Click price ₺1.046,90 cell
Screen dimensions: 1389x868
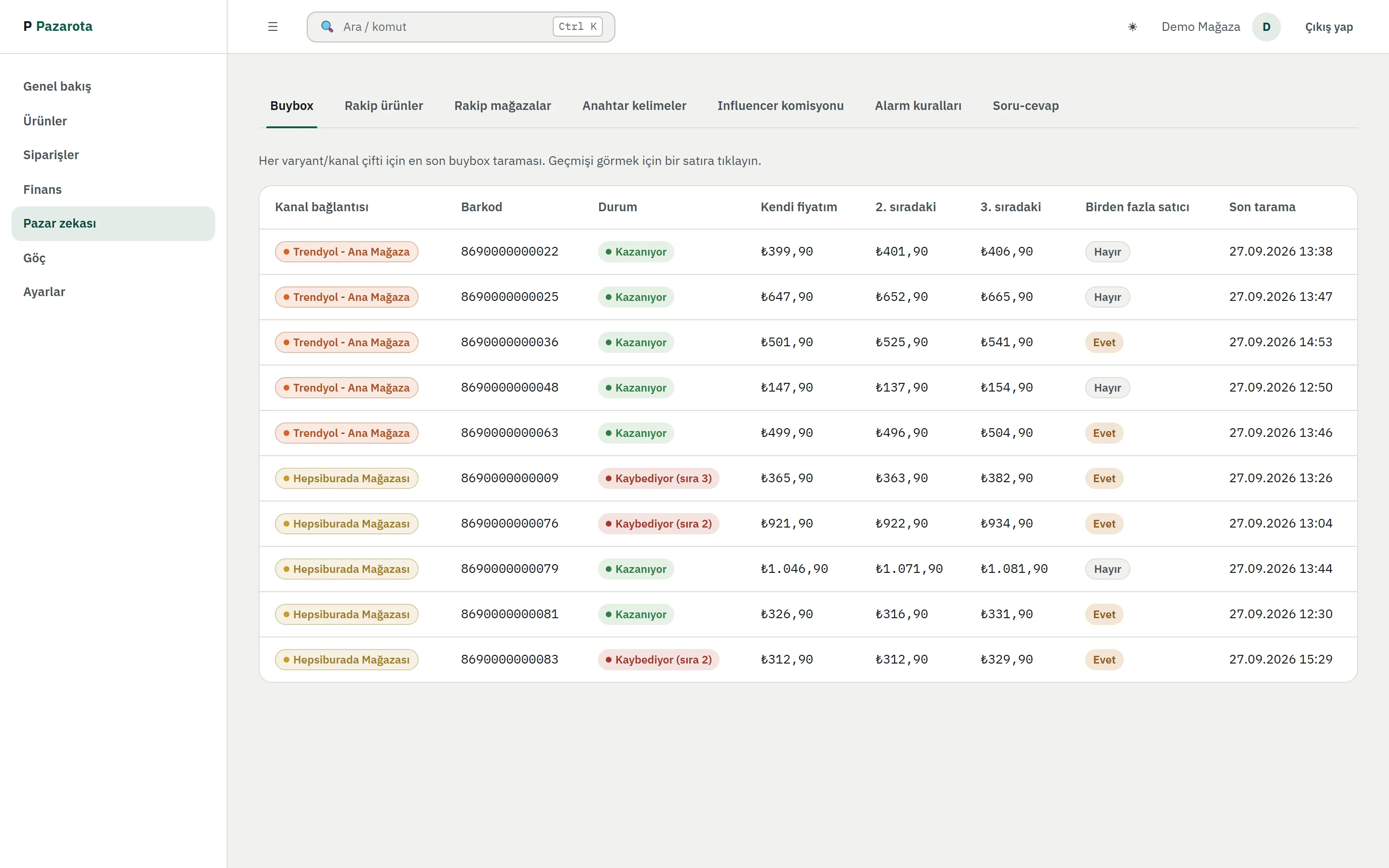(x=794, y=569)
